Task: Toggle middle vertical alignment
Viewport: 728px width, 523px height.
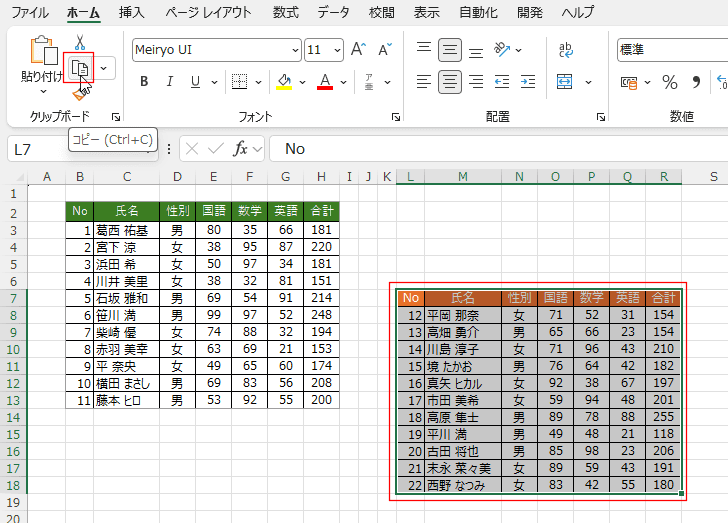Action: pos(449,50)
